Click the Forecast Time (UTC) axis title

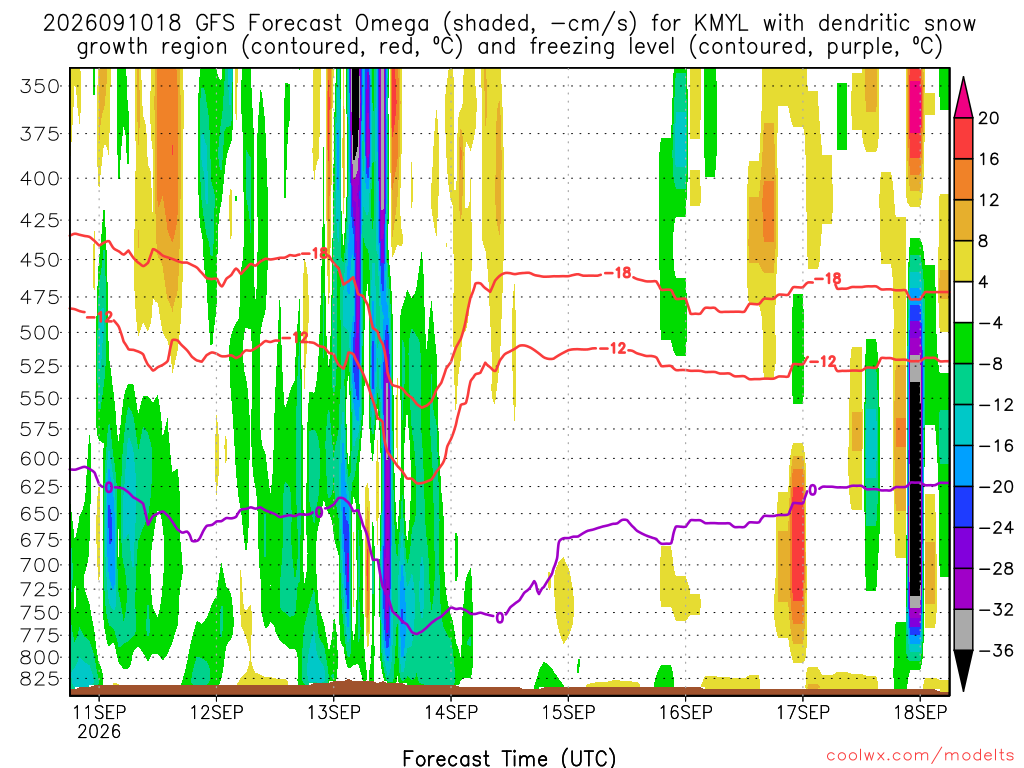click(x=509, y=758)
